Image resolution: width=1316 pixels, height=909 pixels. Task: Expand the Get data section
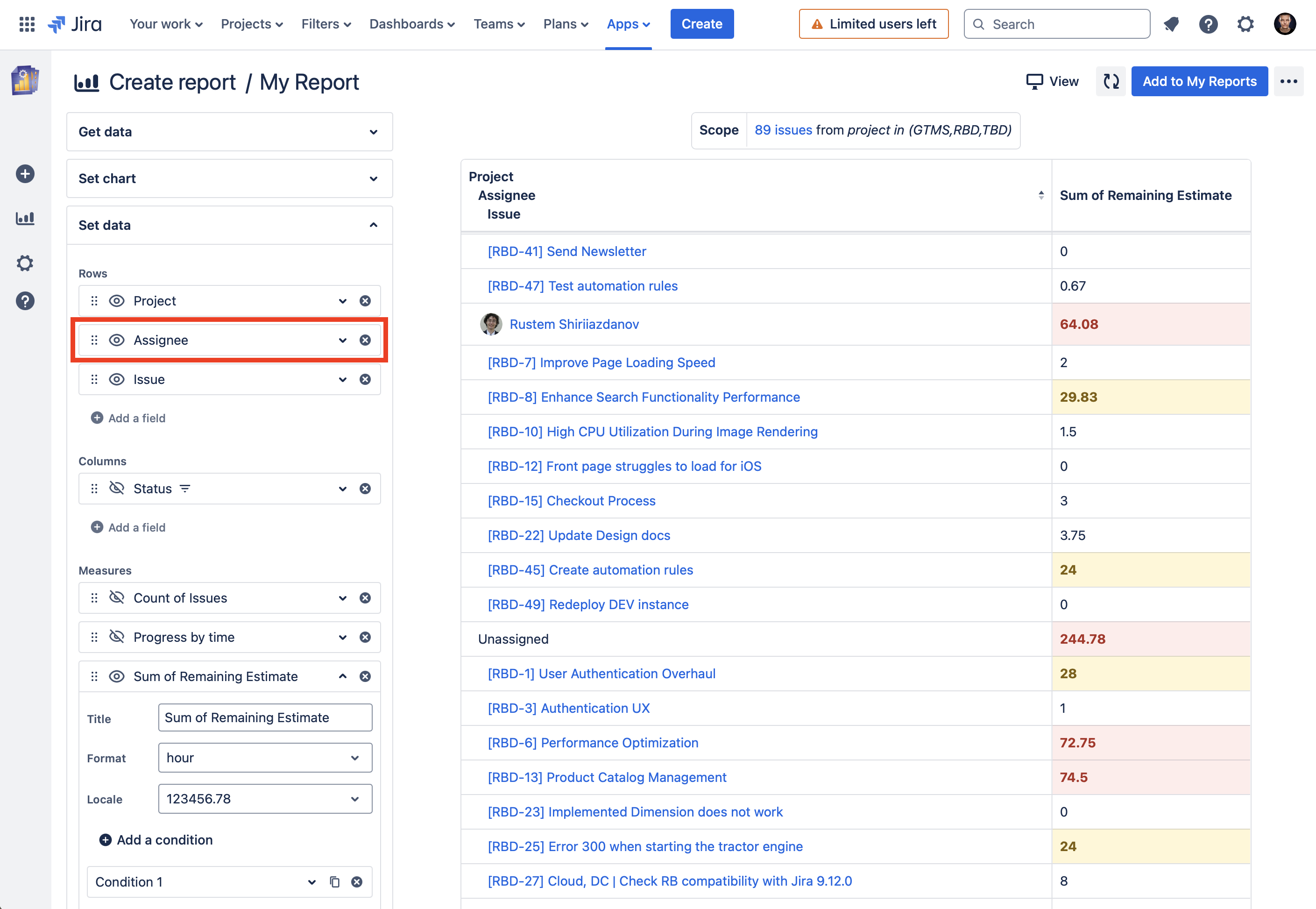coord(229,132)
